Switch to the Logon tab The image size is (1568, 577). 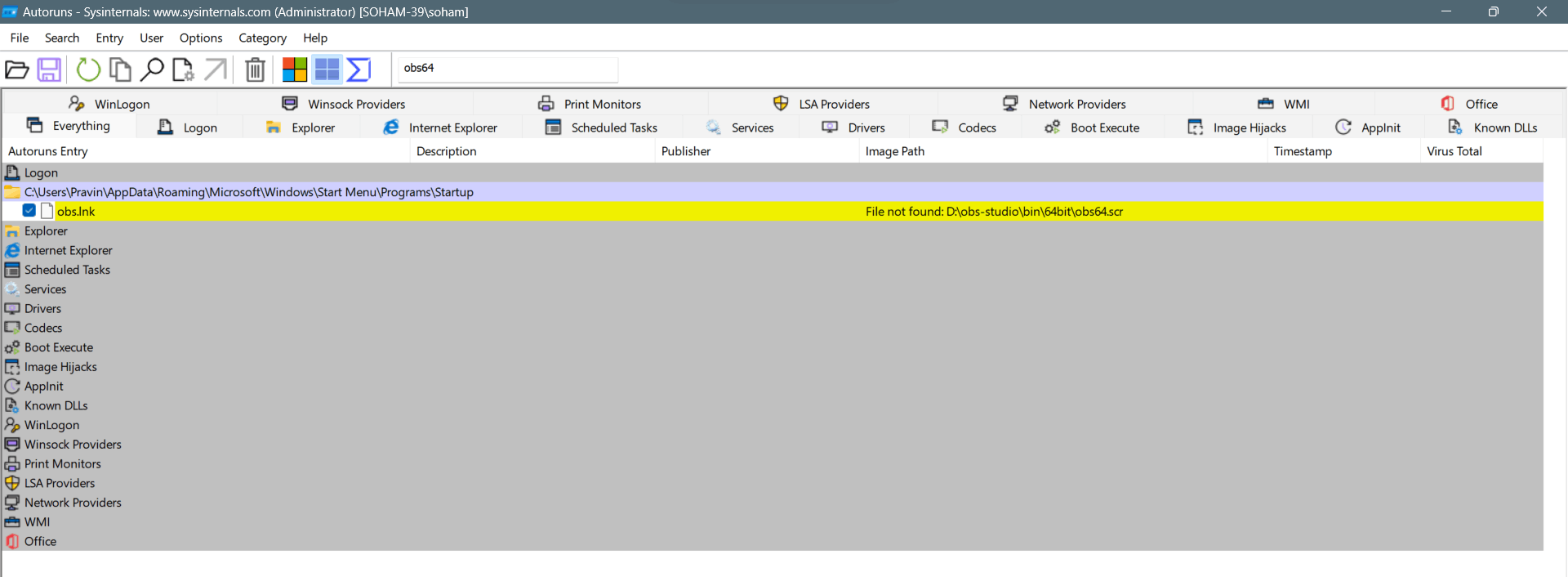[187, 127]
